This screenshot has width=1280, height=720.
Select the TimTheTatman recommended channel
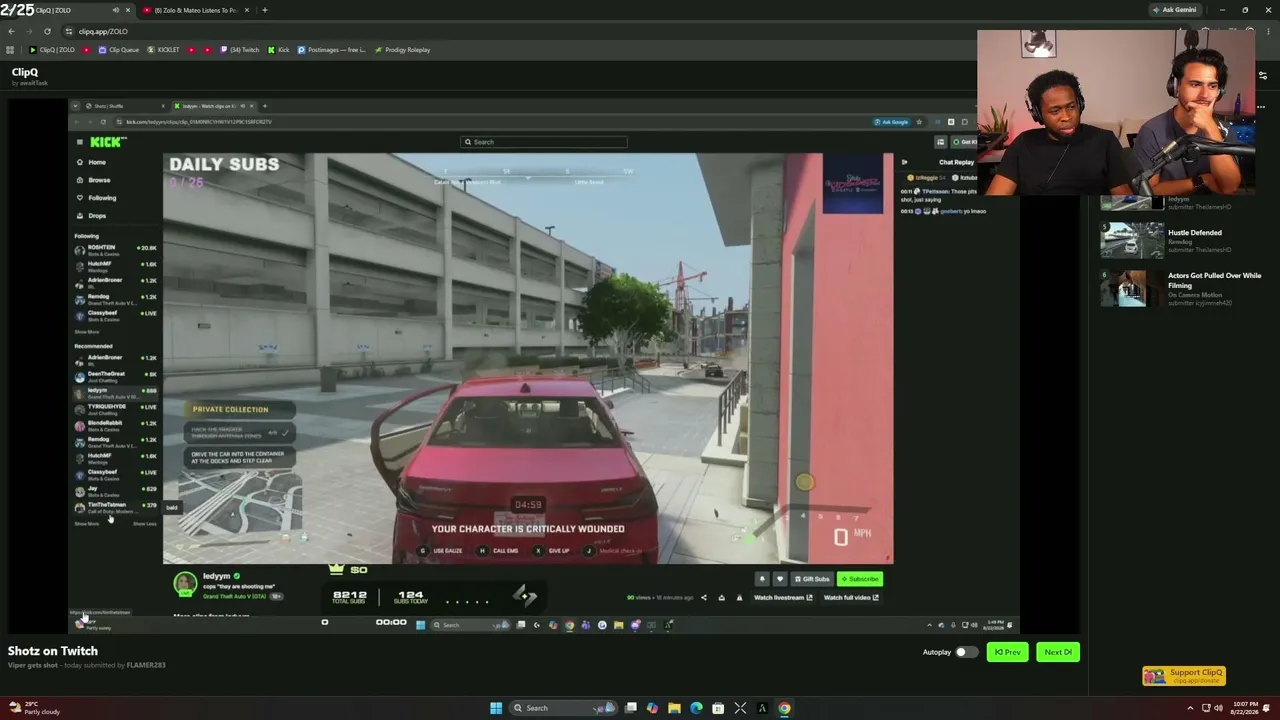(x=116, y=507)
